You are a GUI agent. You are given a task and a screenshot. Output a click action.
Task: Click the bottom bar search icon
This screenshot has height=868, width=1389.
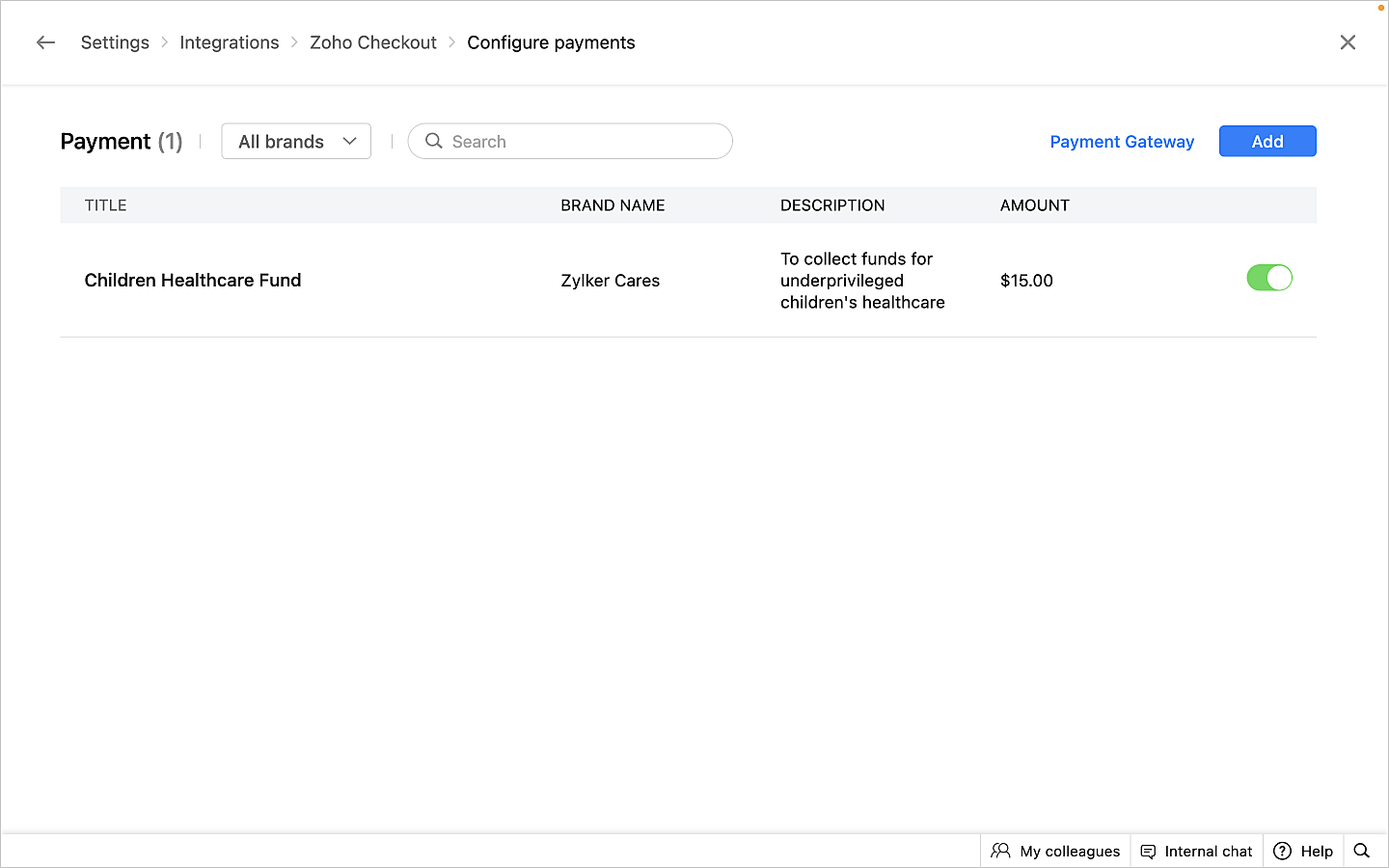[x=1361, y=851]
